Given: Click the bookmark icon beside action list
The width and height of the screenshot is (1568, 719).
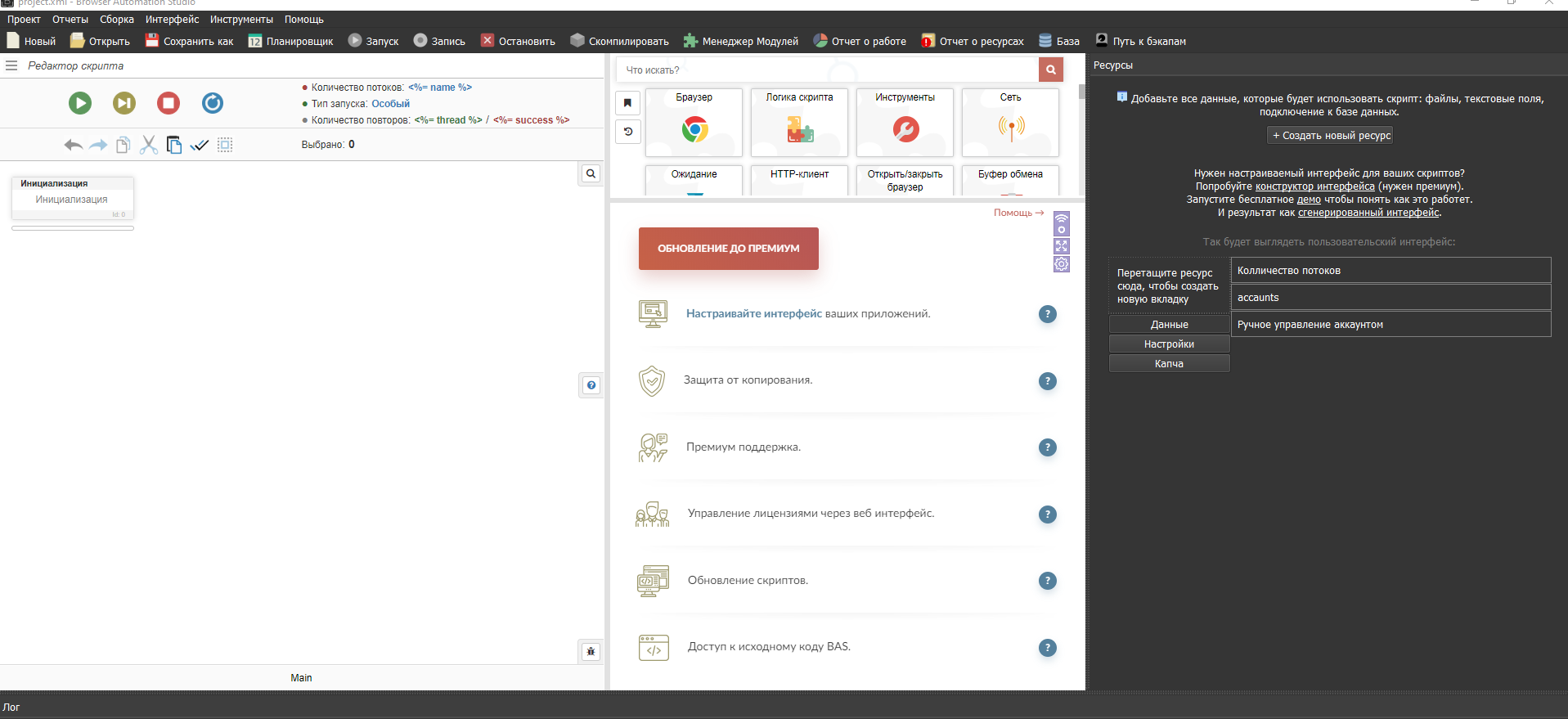Looking at the screenshot, I should (x=627, y=103).
